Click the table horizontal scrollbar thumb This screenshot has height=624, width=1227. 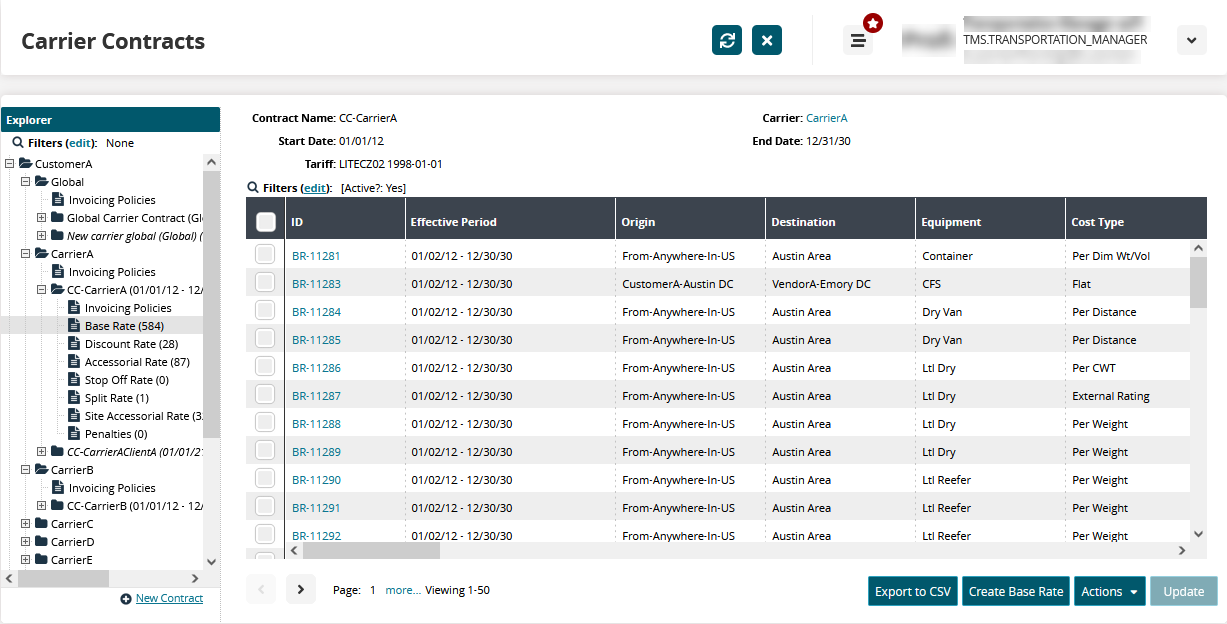coord(371,550)
